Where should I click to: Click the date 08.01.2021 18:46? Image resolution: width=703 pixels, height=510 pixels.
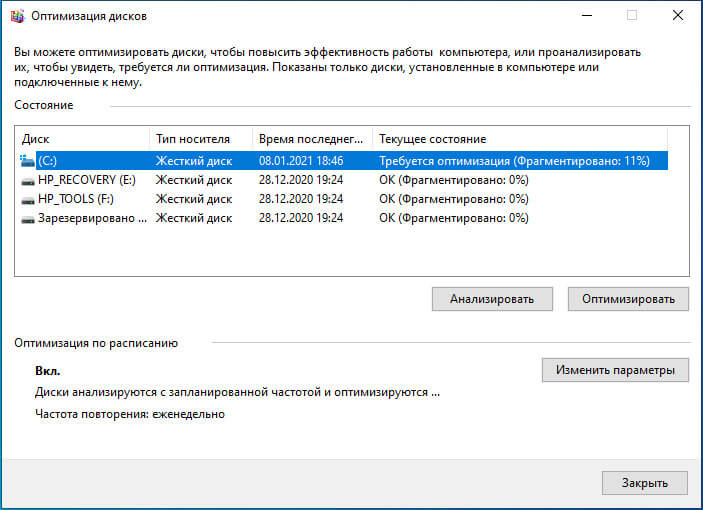click(x=301, y=161)
